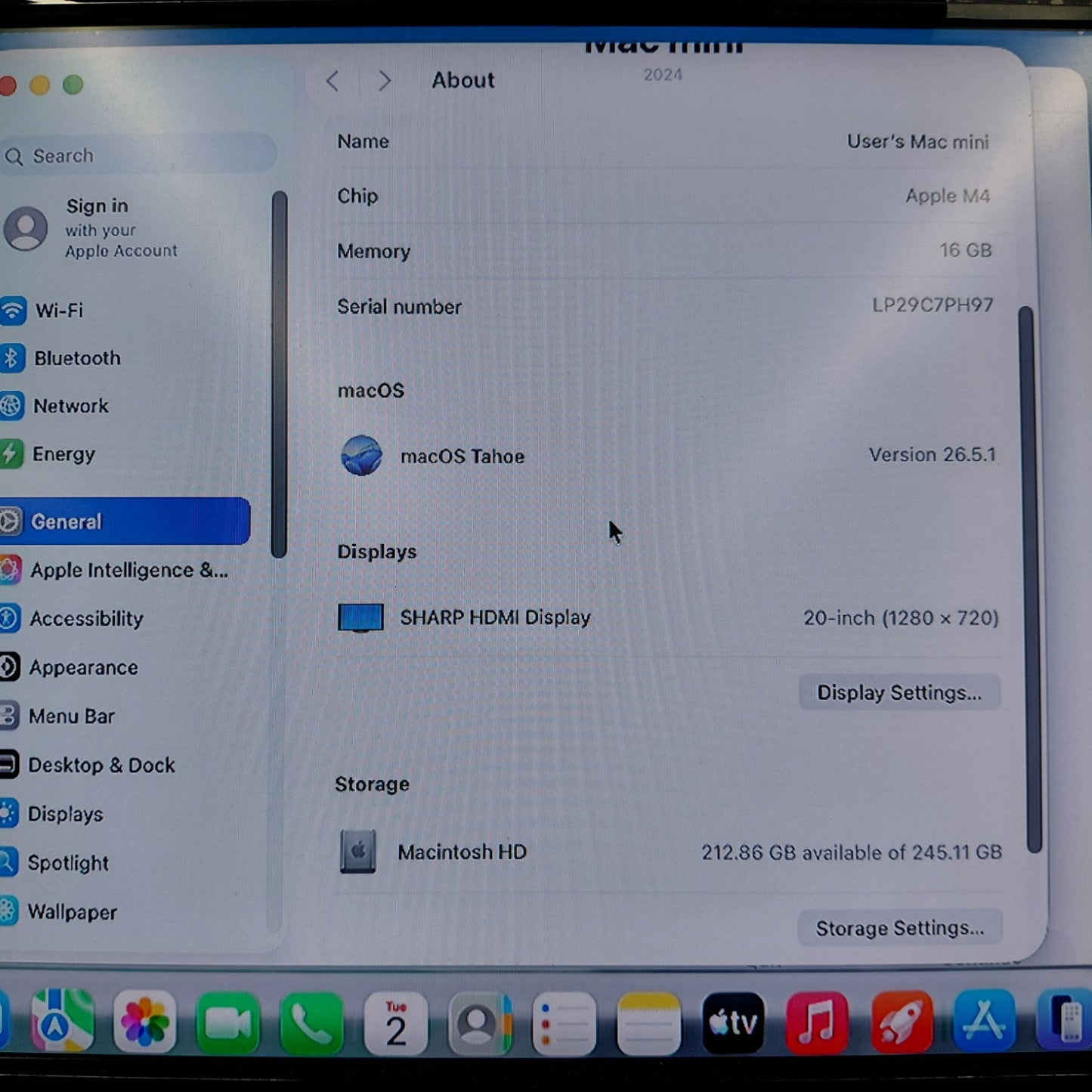Click the yellow minimize window button
The image size is (1092, 1092).
[40, 85]
